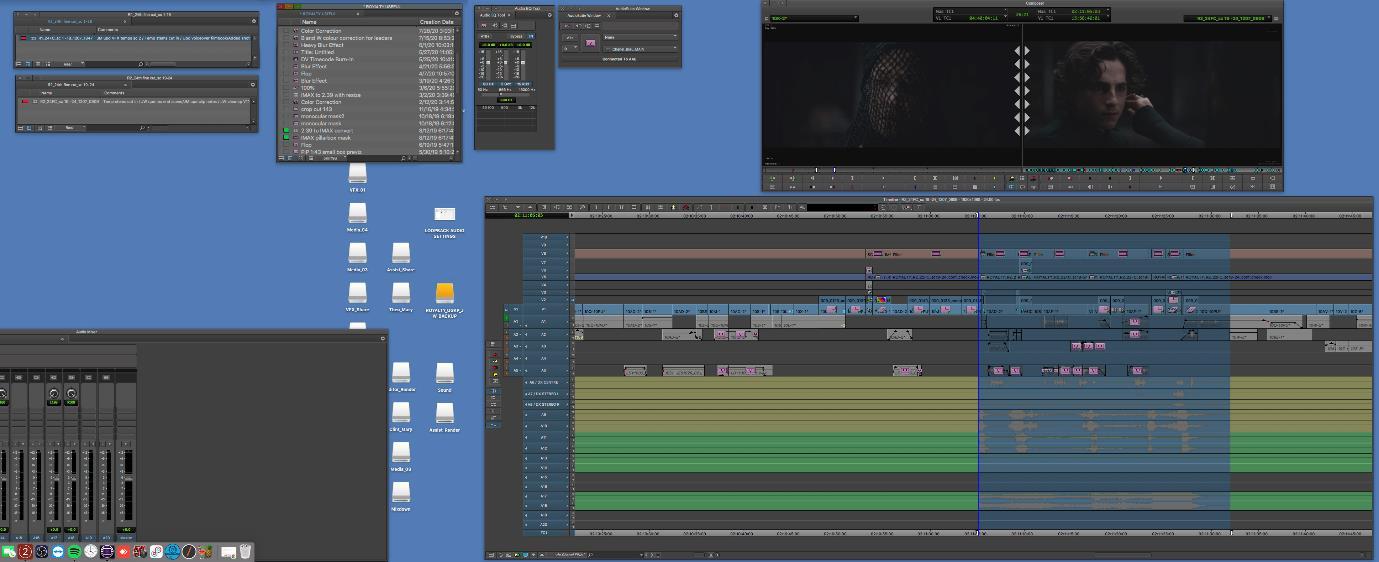Open Spotify from the Dock
This screenshot has height=562, width=1379.
74,552
